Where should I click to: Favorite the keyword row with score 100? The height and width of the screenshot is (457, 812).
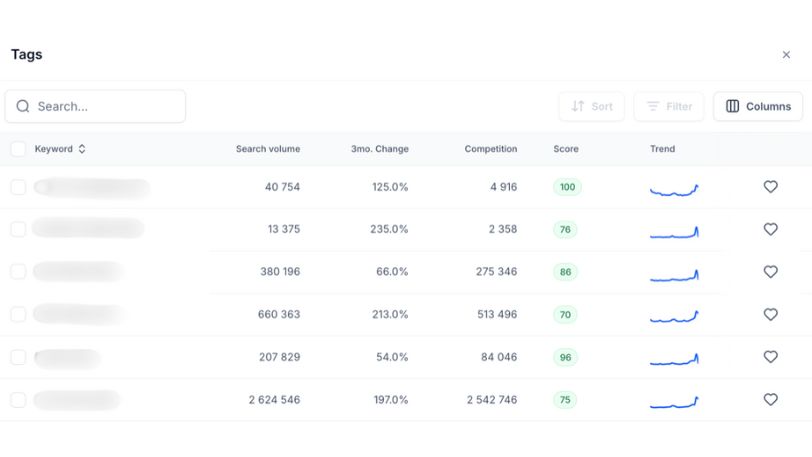770,187
